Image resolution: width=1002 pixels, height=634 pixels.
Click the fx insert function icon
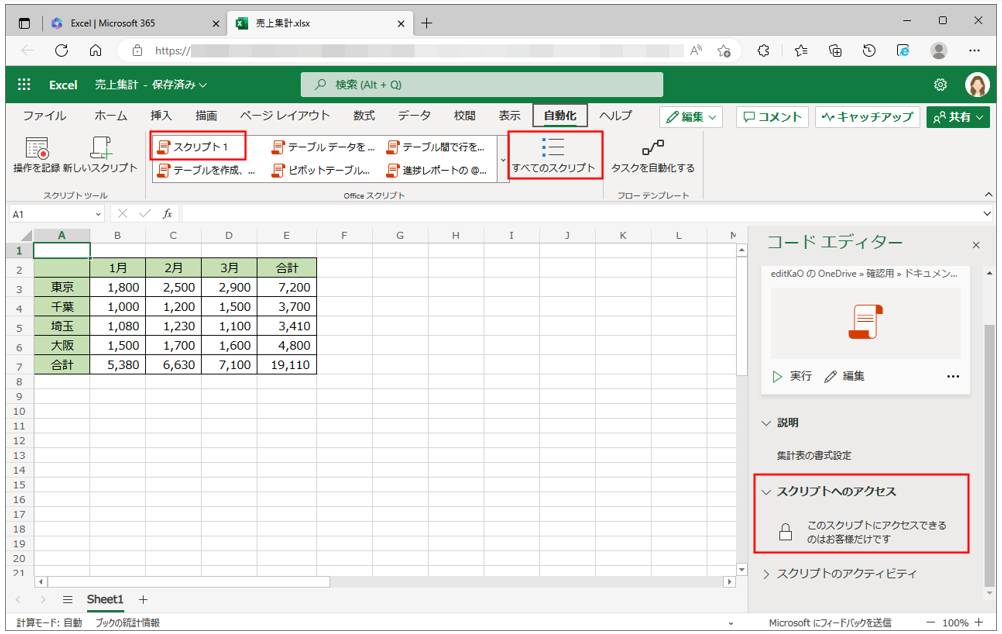point(167,213)
